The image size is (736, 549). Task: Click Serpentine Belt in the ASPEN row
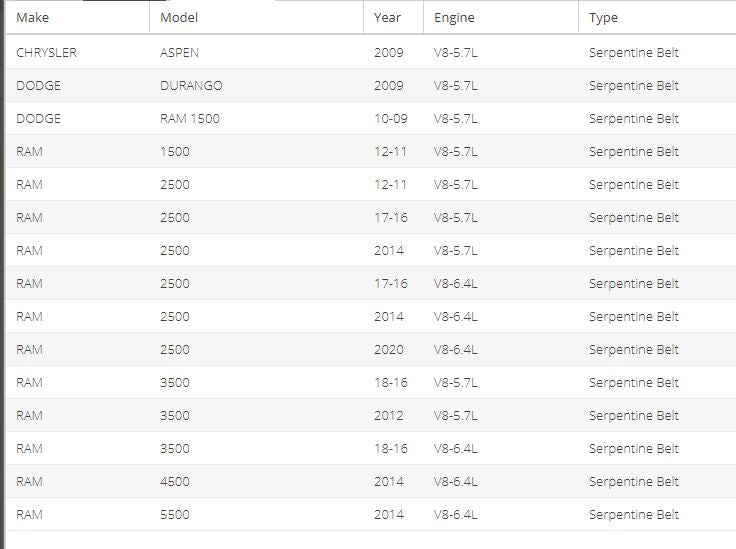click(634, 53)
